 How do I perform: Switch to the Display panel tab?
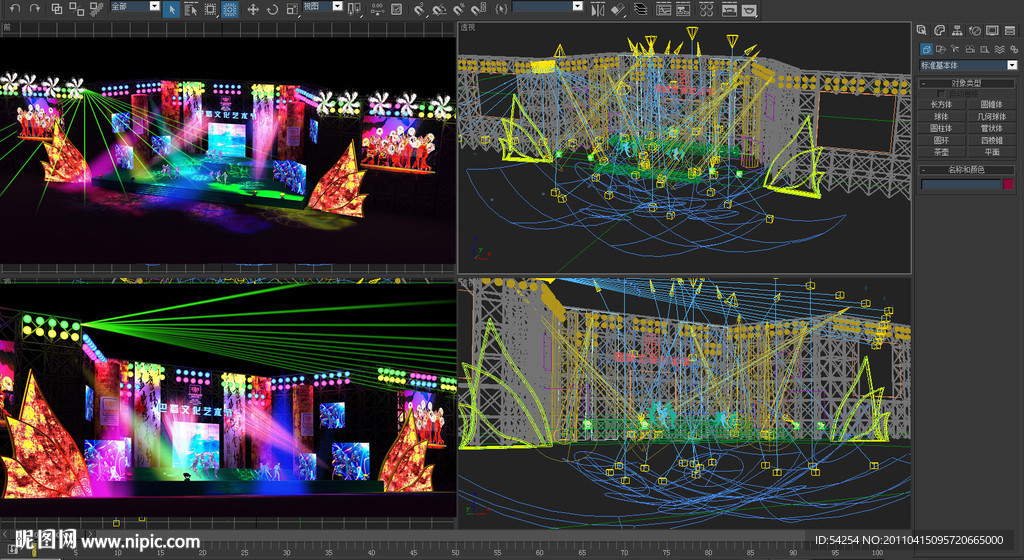click(x=992, y=31)
